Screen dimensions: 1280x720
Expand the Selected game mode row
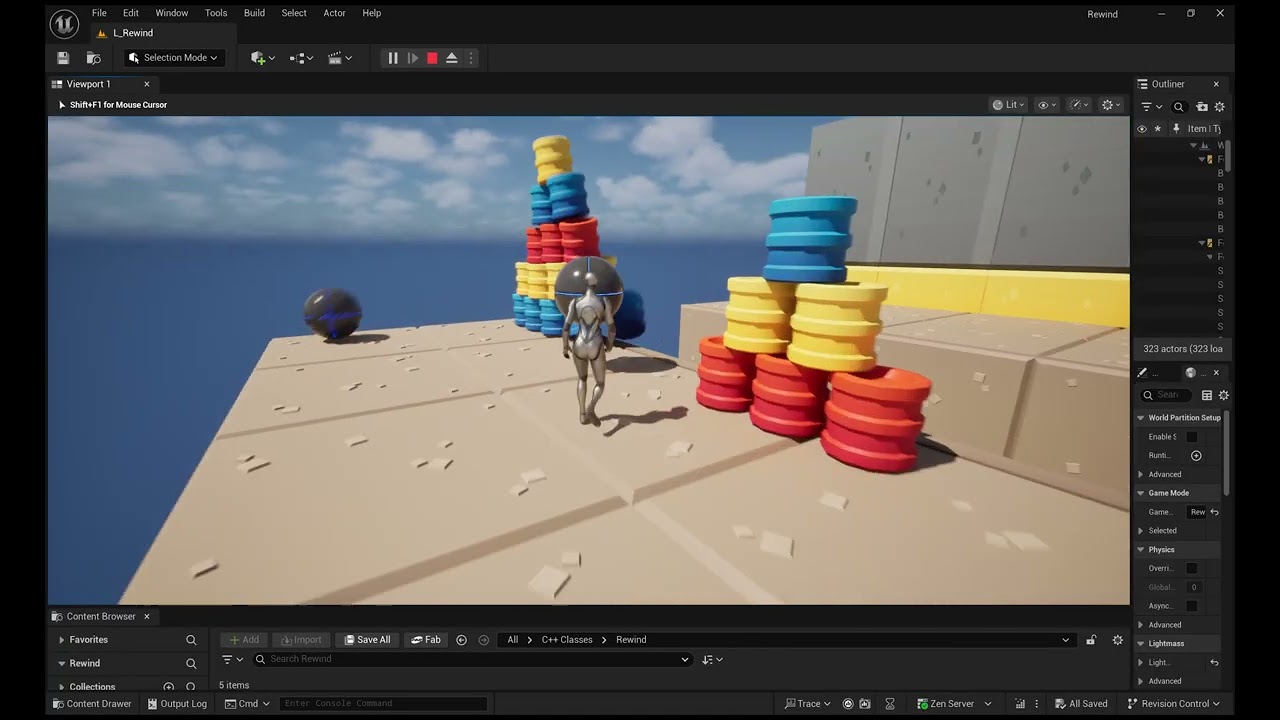1141,531
